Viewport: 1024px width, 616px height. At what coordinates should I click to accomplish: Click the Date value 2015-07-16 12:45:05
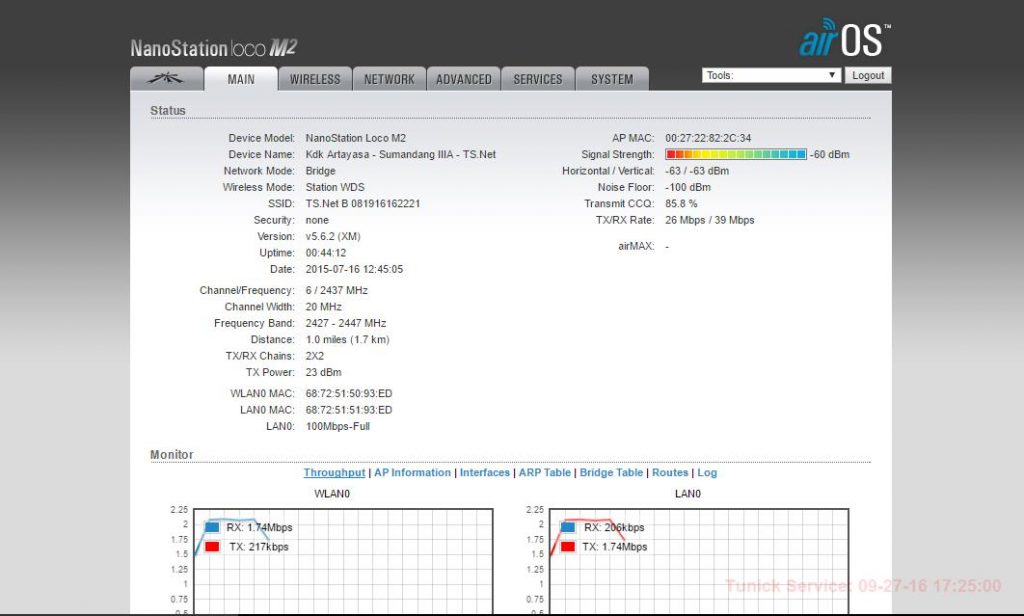[x=354, y=269]
